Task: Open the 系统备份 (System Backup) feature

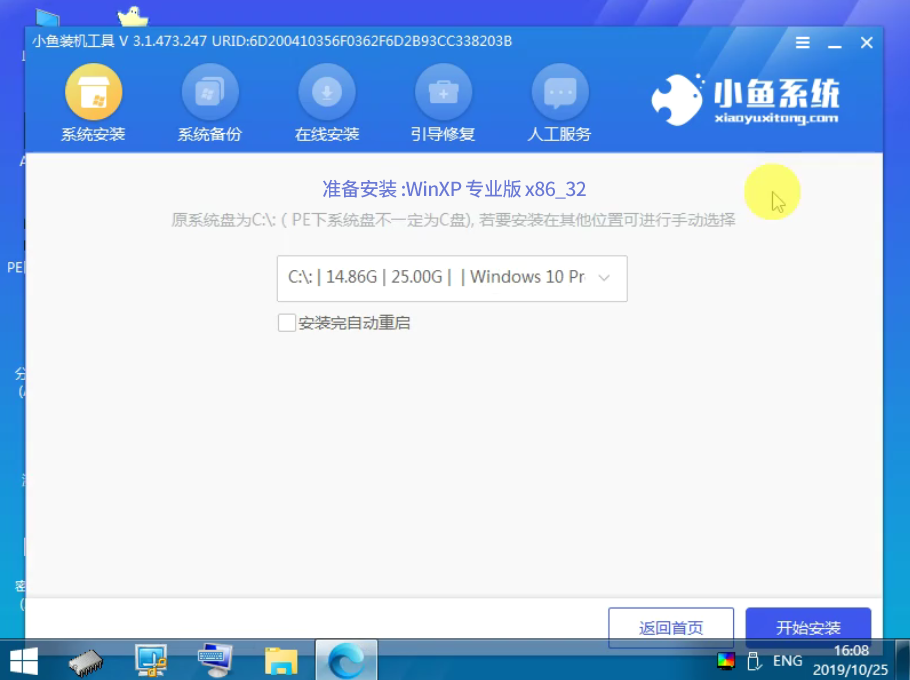Action: coord(210,100)
